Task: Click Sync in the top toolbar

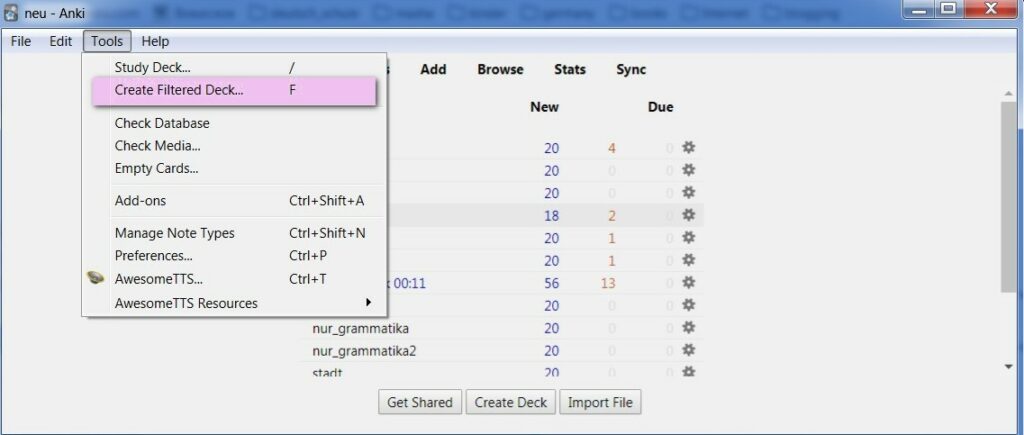Action: click(x=631, y=69)
